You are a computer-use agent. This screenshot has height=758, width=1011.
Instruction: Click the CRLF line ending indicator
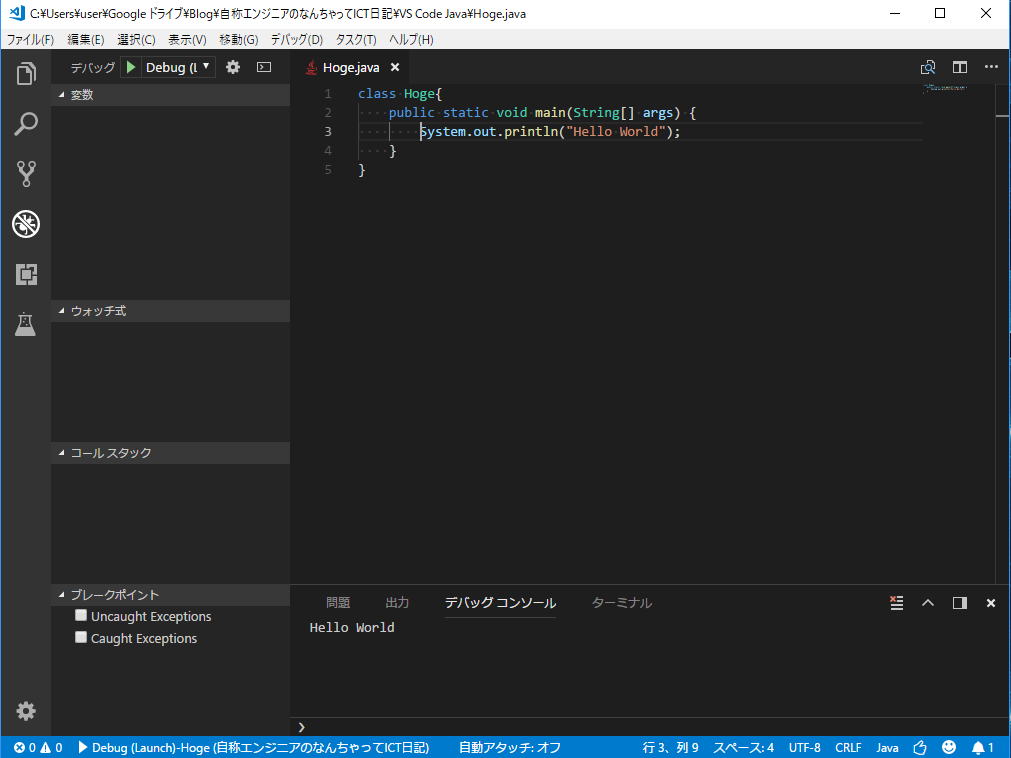848,747
